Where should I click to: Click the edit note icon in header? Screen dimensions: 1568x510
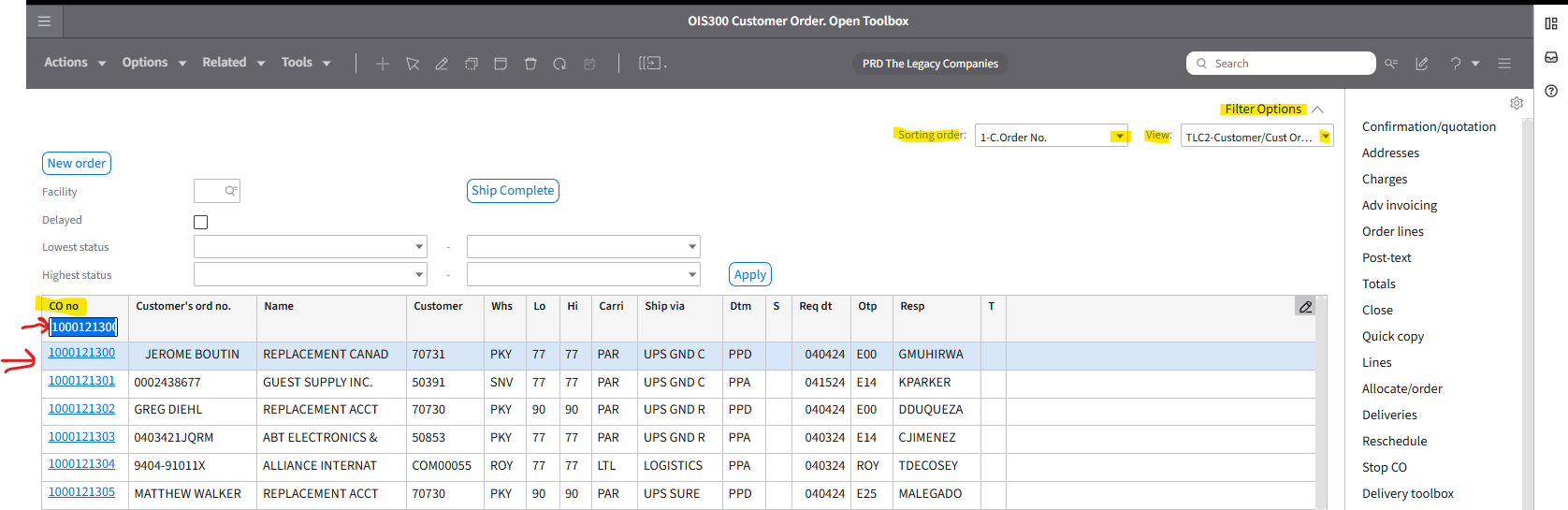(1422, 64)
